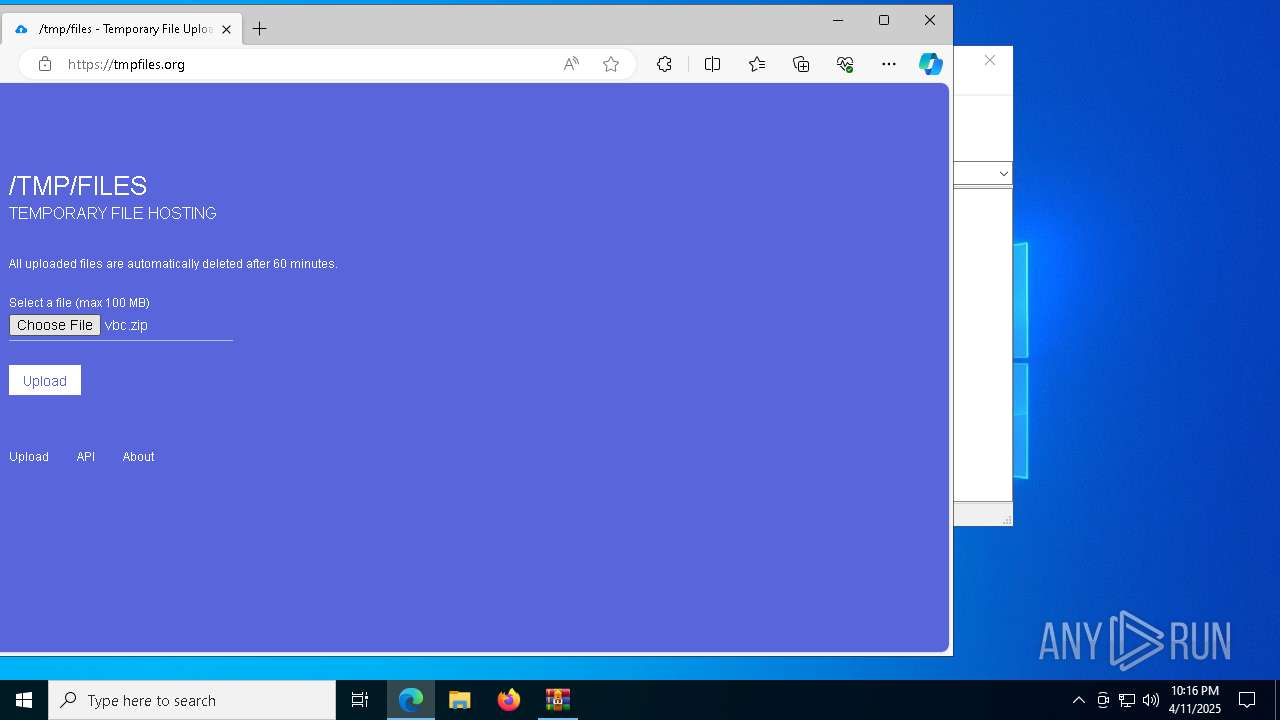Click the taskbar search box

coord(192,700)
